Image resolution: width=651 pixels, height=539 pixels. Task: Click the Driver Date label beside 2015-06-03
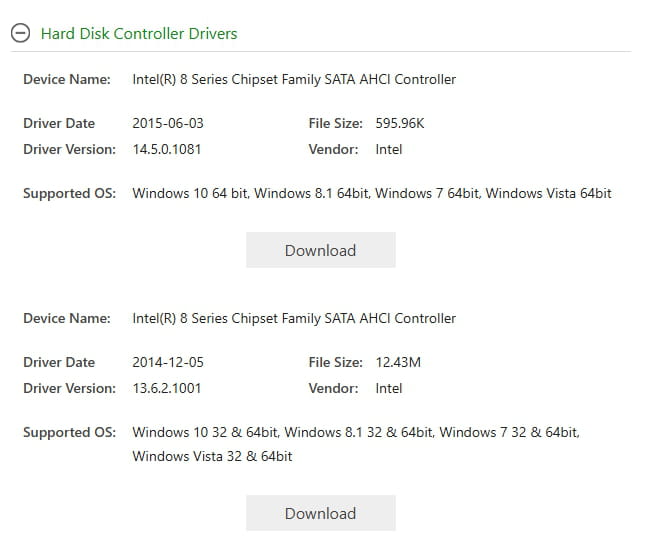point(59,123)
